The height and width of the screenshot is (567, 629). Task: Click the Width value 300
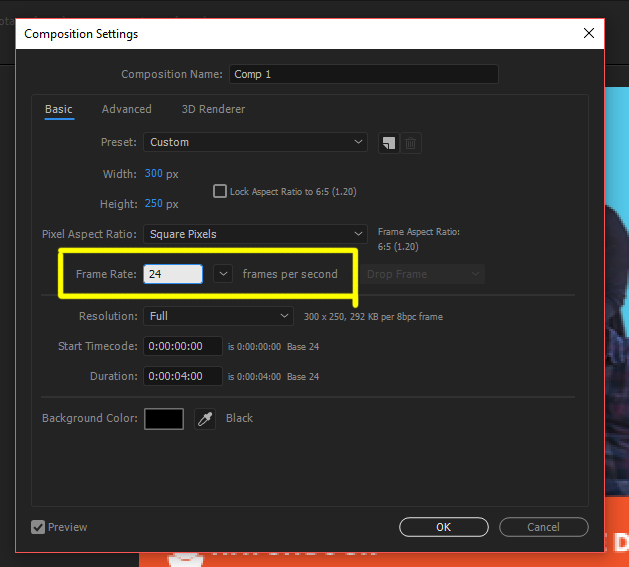(154, 173)
